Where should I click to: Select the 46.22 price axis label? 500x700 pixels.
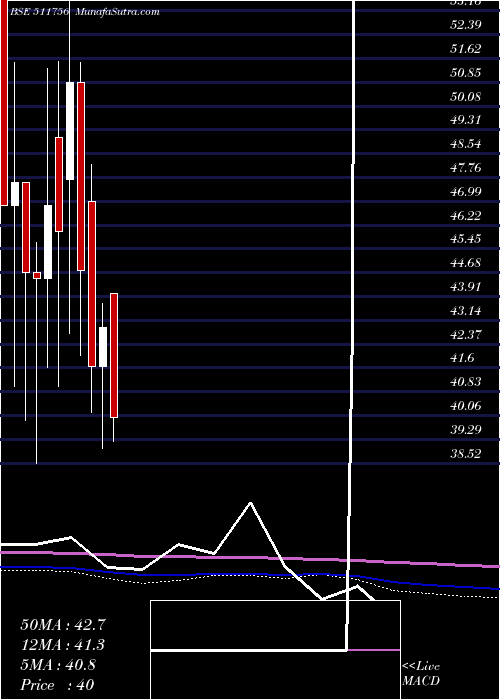(x=466, y=216)
